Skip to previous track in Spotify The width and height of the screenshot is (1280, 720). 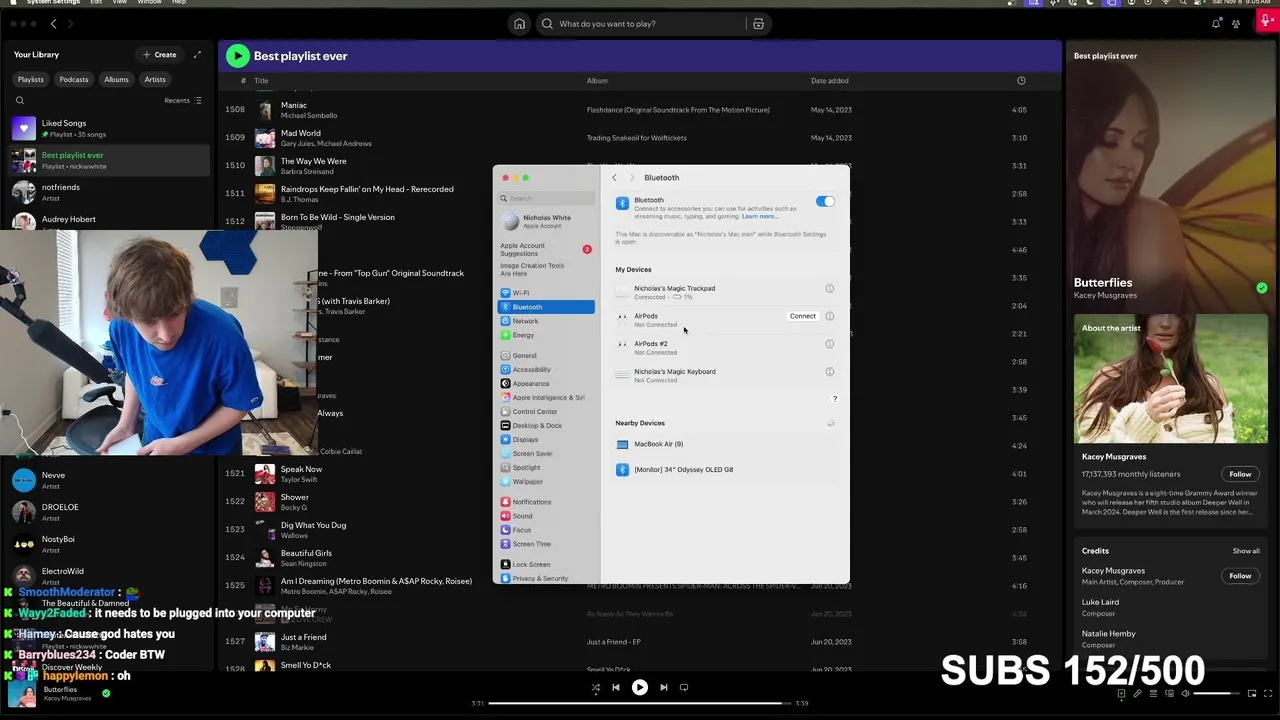[x=616, y=687]
